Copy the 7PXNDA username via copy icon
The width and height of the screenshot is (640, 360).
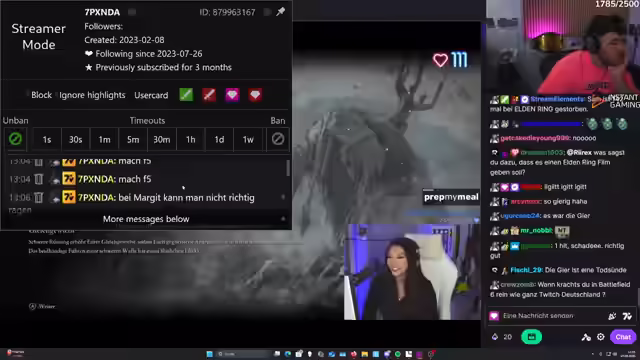[x=132, y=12]
